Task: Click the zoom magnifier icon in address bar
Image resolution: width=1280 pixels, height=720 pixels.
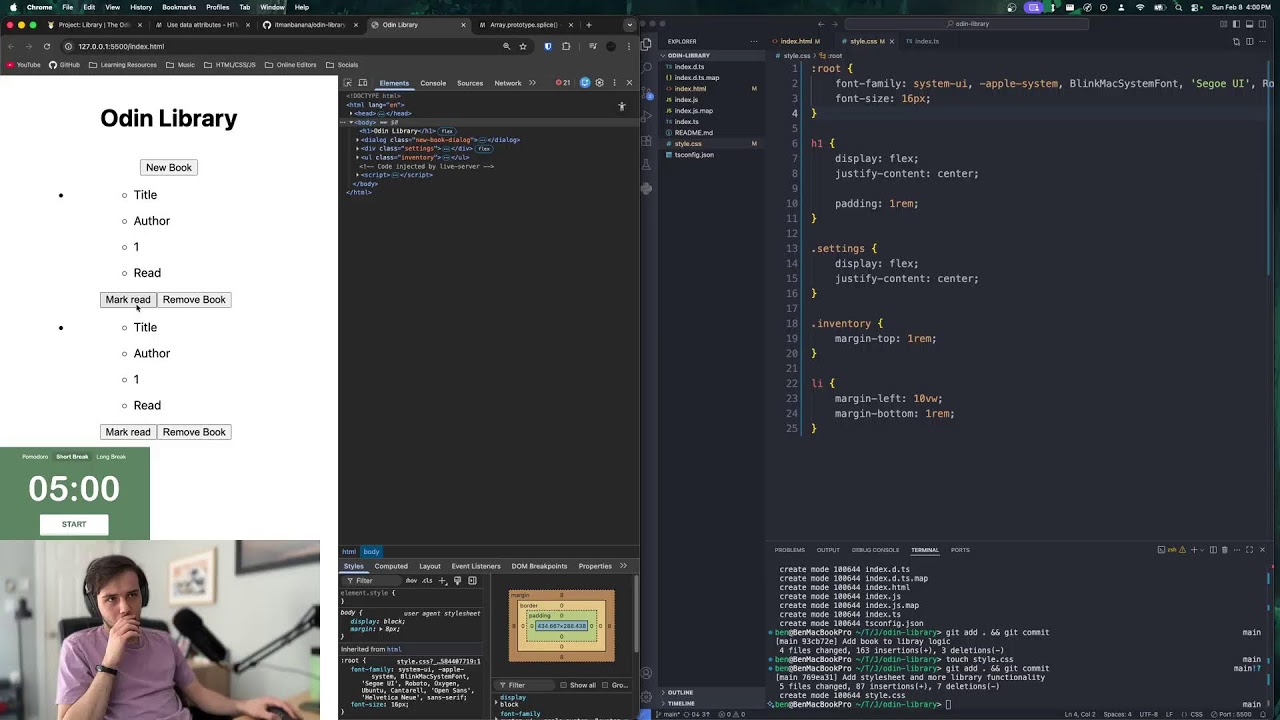Action: point(506,46)
